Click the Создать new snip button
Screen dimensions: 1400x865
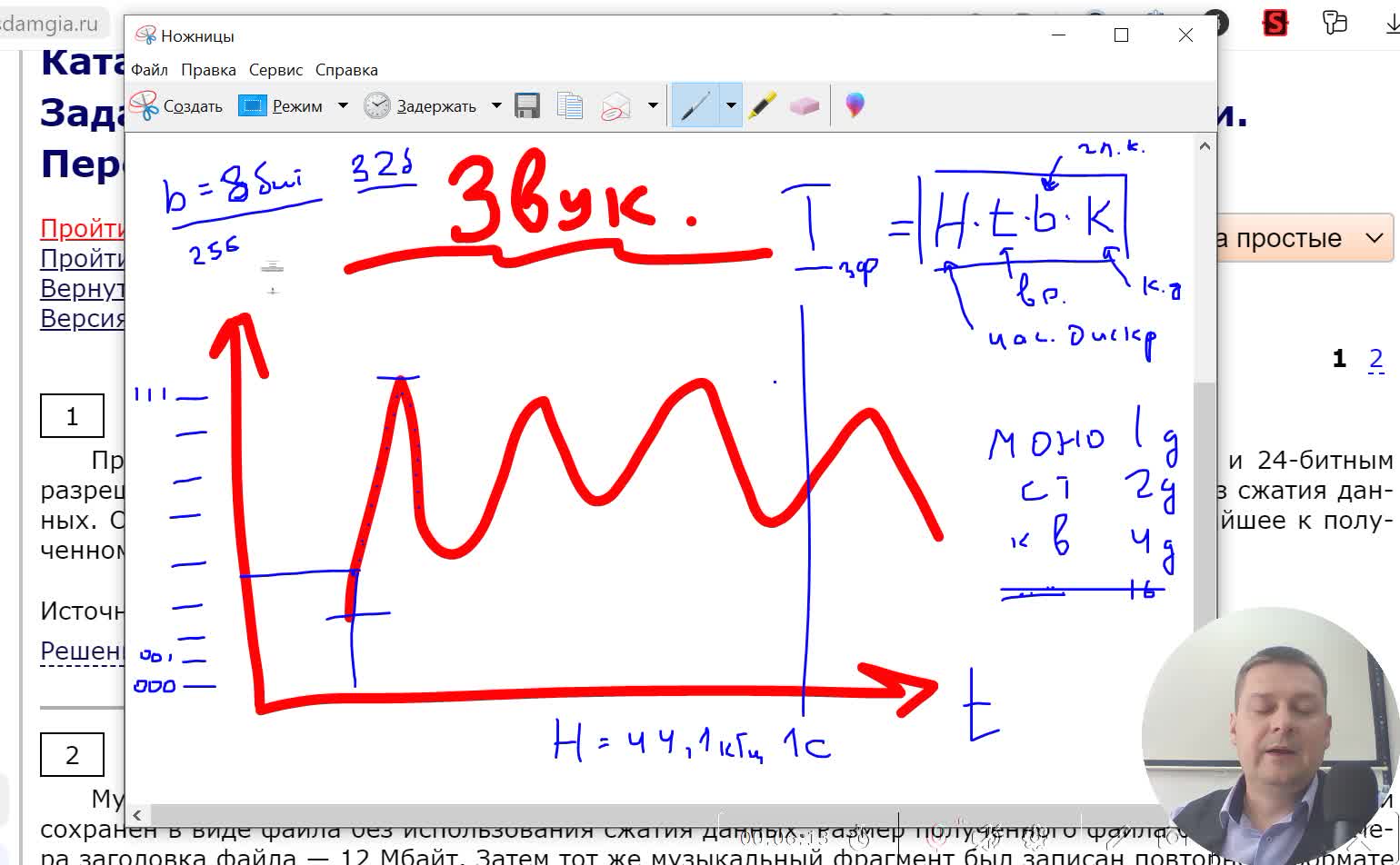[176, 106]
